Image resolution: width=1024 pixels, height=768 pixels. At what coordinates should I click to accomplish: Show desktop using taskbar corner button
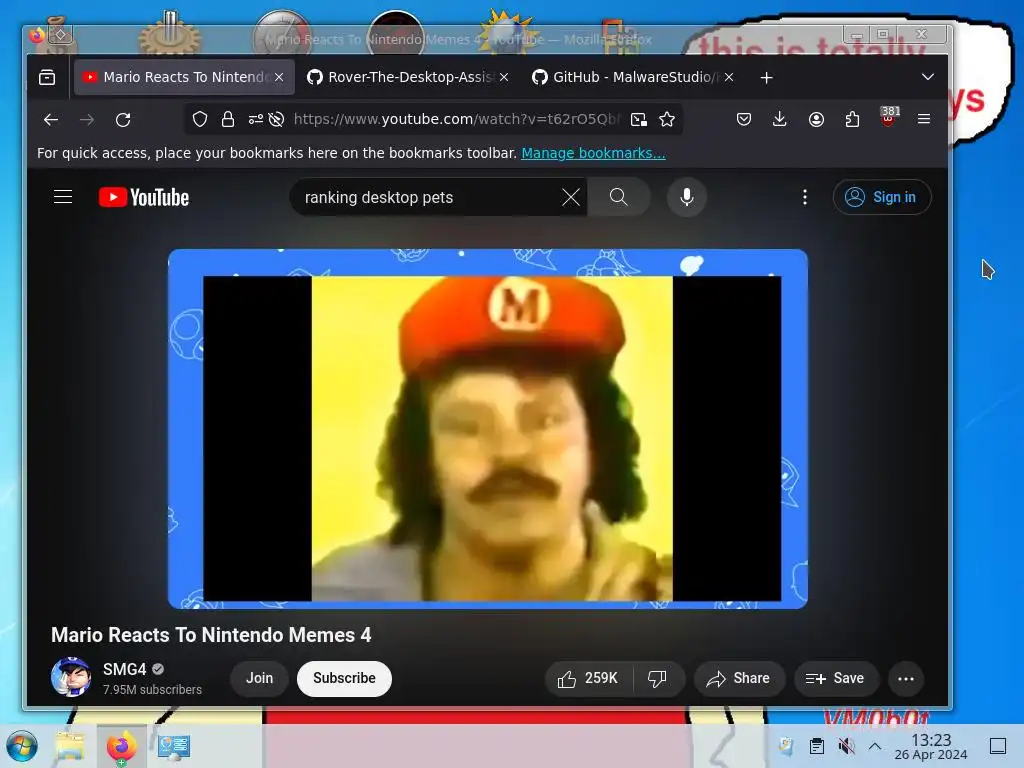998,746
